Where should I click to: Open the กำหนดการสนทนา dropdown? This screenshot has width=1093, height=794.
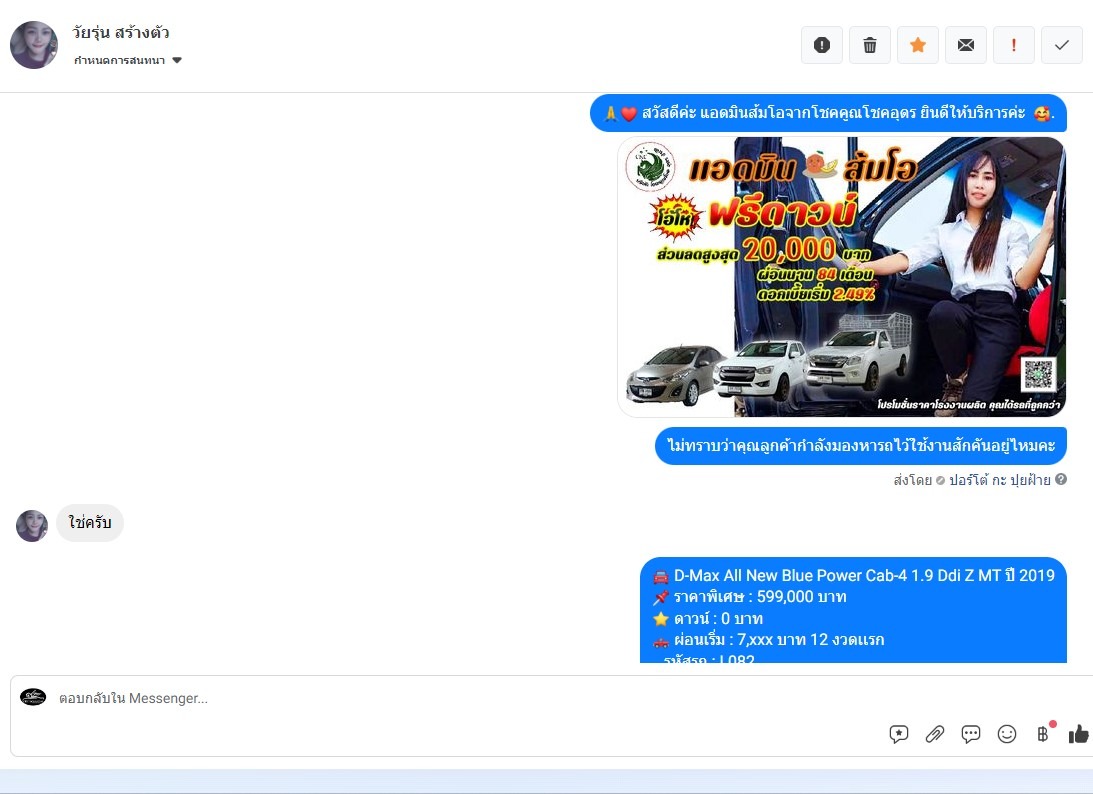[x=128, y=61]
